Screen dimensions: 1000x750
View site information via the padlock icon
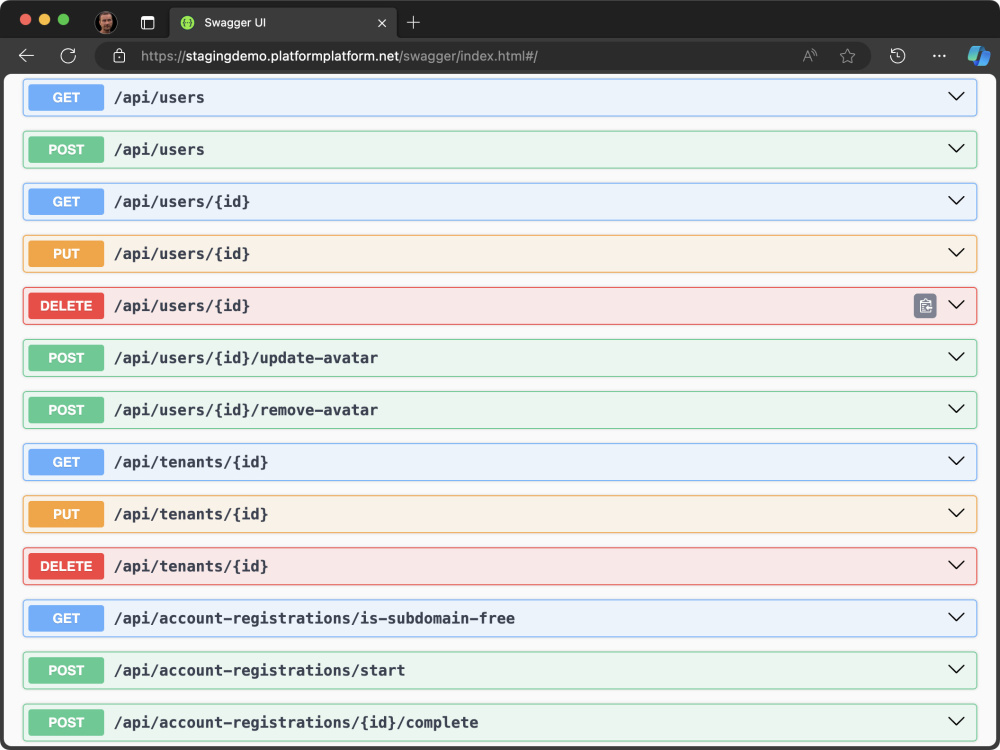[x=119, y=56]
